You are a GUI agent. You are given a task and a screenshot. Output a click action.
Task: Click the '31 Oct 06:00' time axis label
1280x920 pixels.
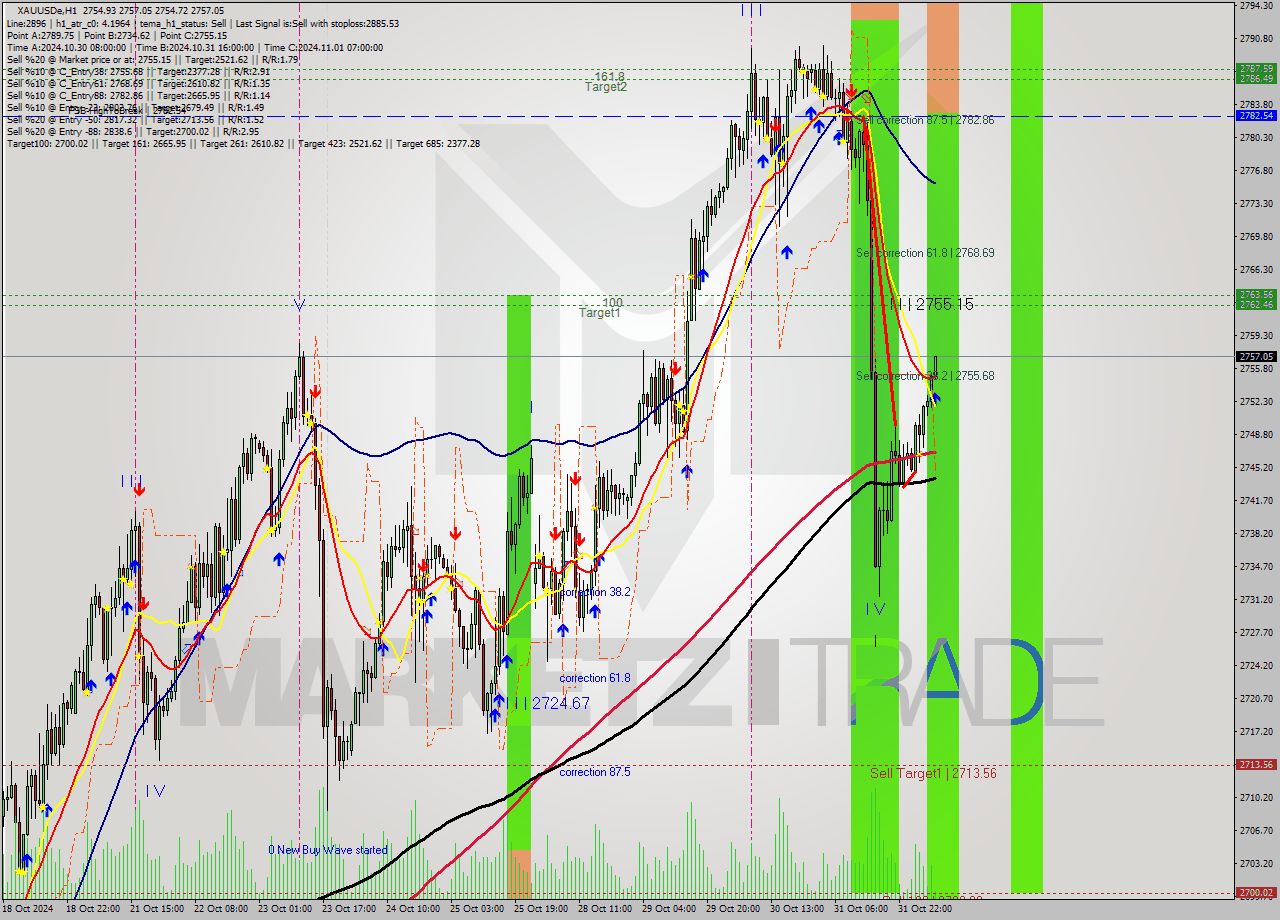pyautogui.click(x=861, y=909)
